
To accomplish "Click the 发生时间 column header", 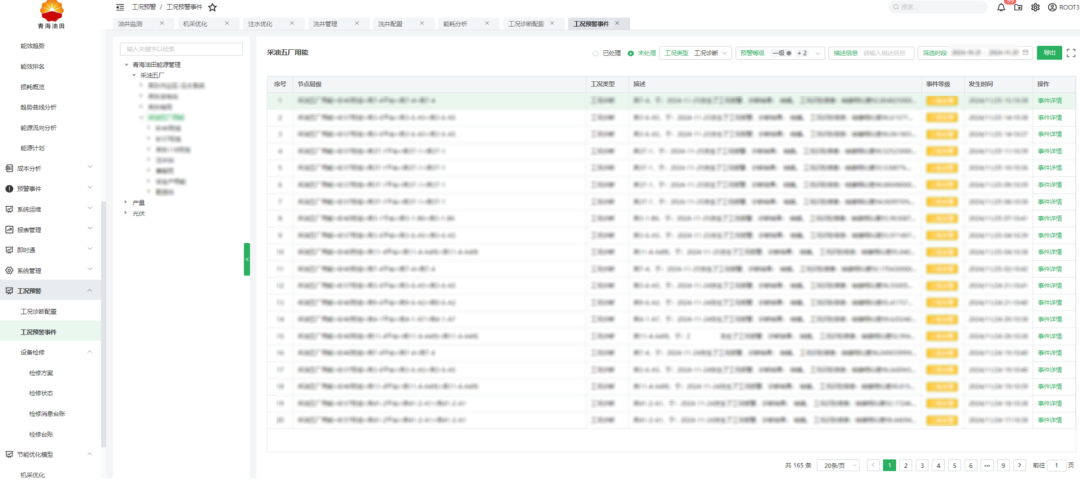I will 999,84.
